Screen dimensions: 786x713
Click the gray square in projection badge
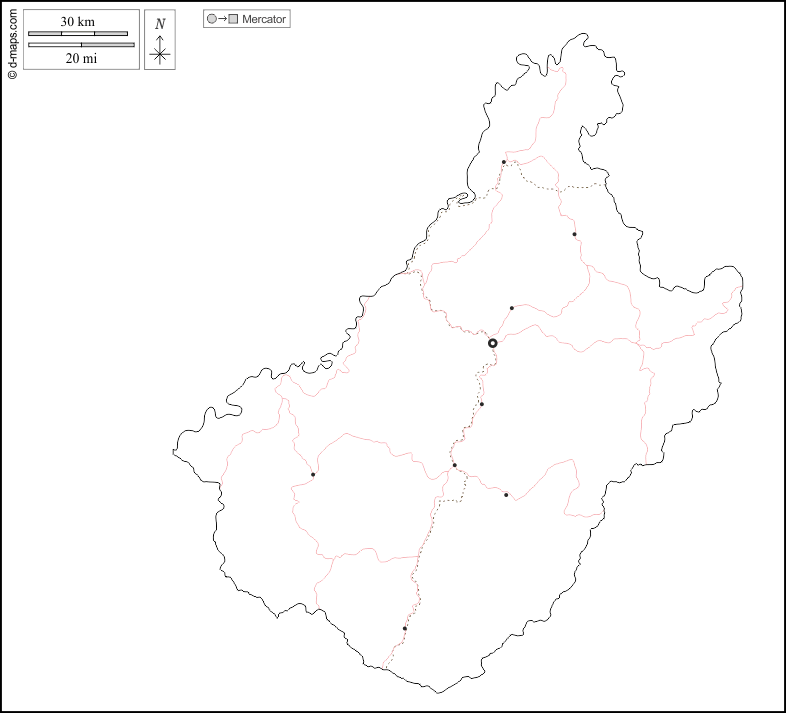[233, 19]
